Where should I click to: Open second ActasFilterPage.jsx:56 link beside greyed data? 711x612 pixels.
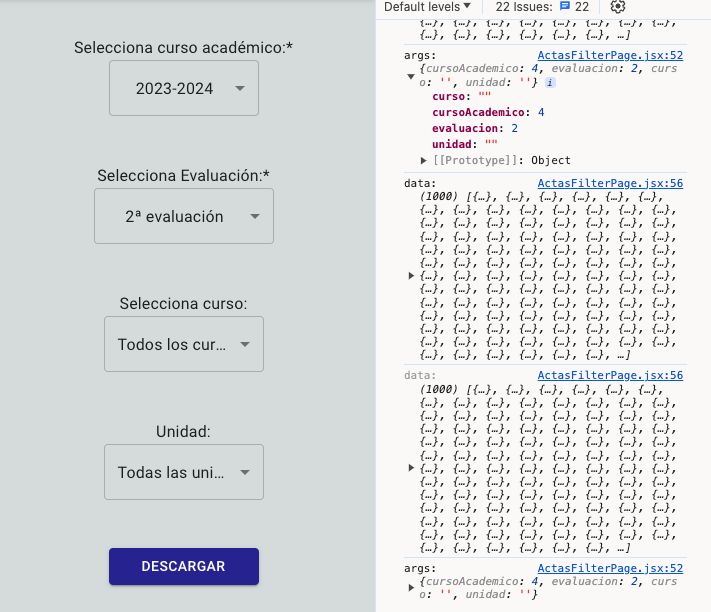[610, 375]
